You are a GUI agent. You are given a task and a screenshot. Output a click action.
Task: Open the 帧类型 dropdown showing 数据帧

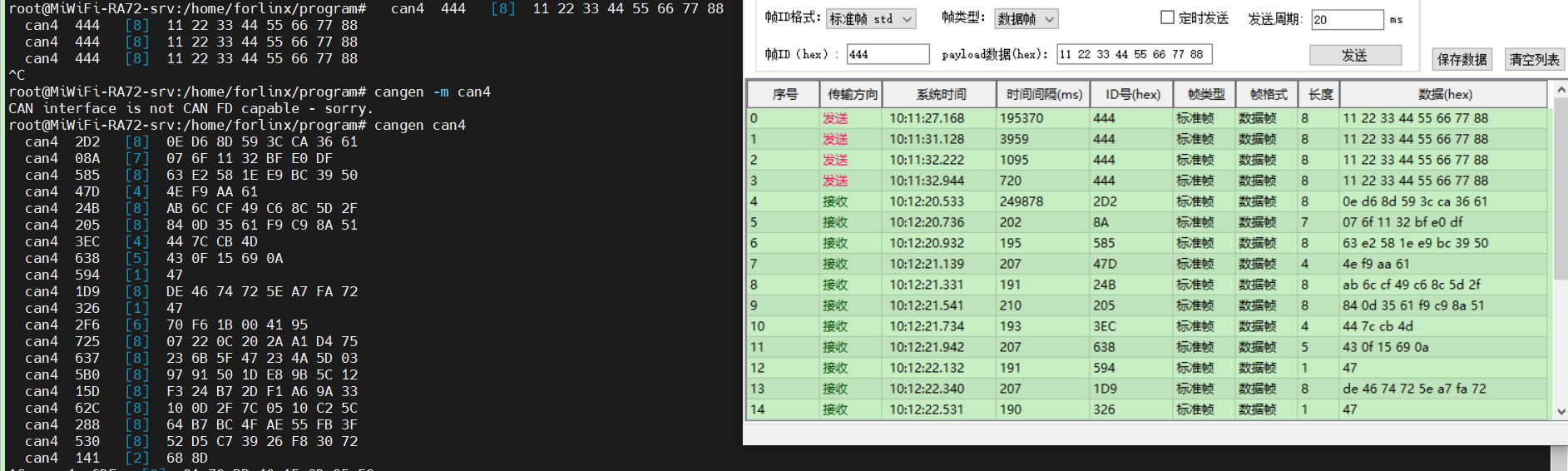[x=1026, y=19]
